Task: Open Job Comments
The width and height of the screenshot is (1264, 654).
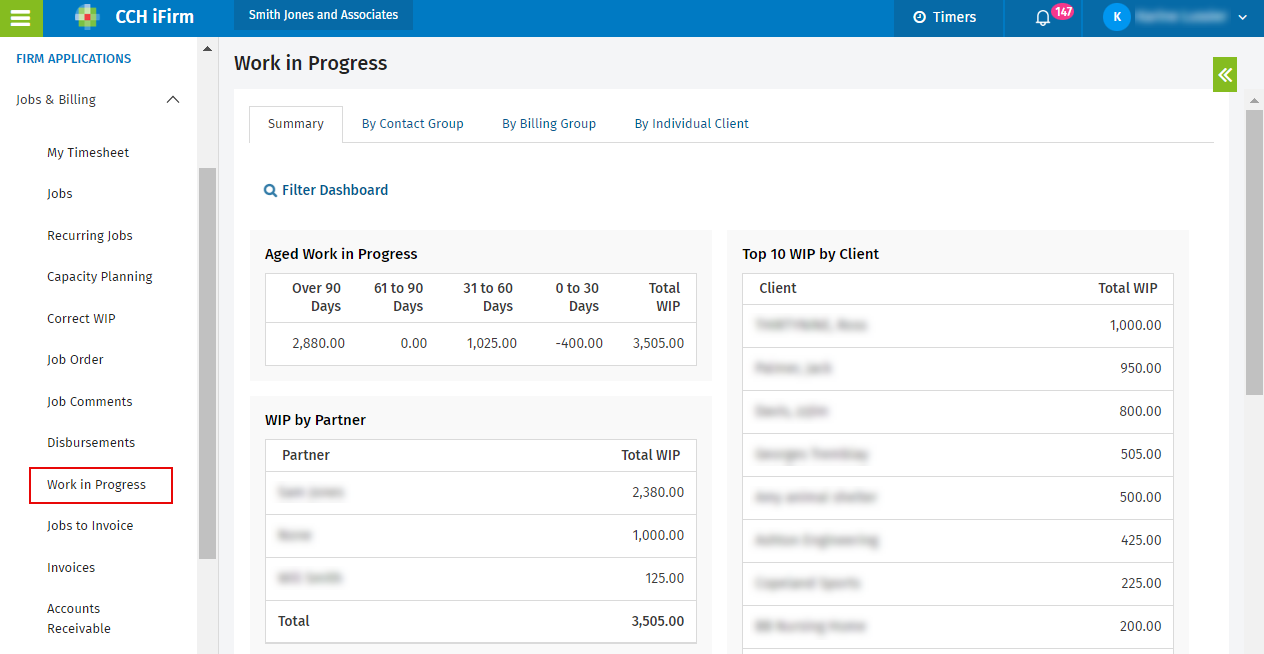Action: 90,402
